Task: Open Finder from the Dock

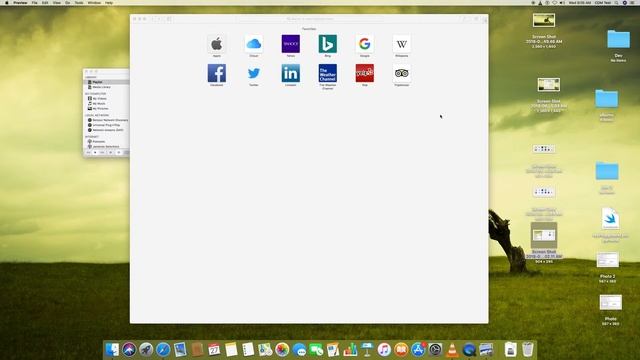Action: [x=112, y=350]
